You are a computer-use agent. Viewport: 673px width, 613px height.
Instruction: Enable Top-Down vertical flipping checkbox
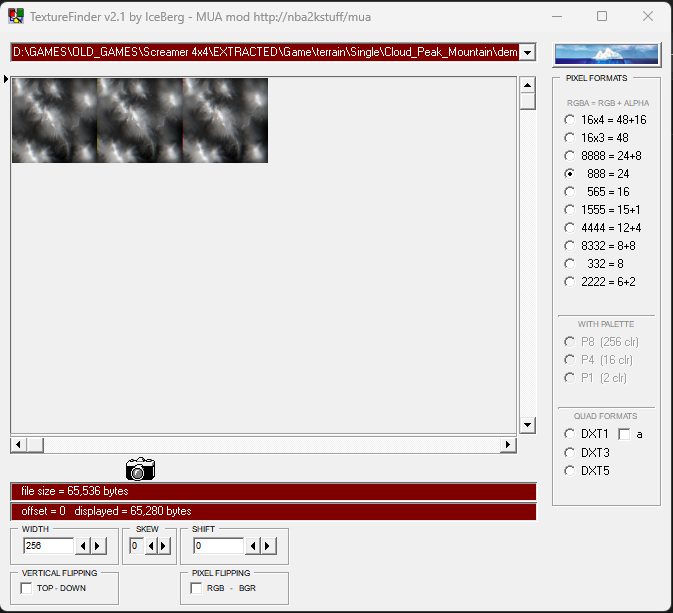pyautogui.click(x=27, y=588)
